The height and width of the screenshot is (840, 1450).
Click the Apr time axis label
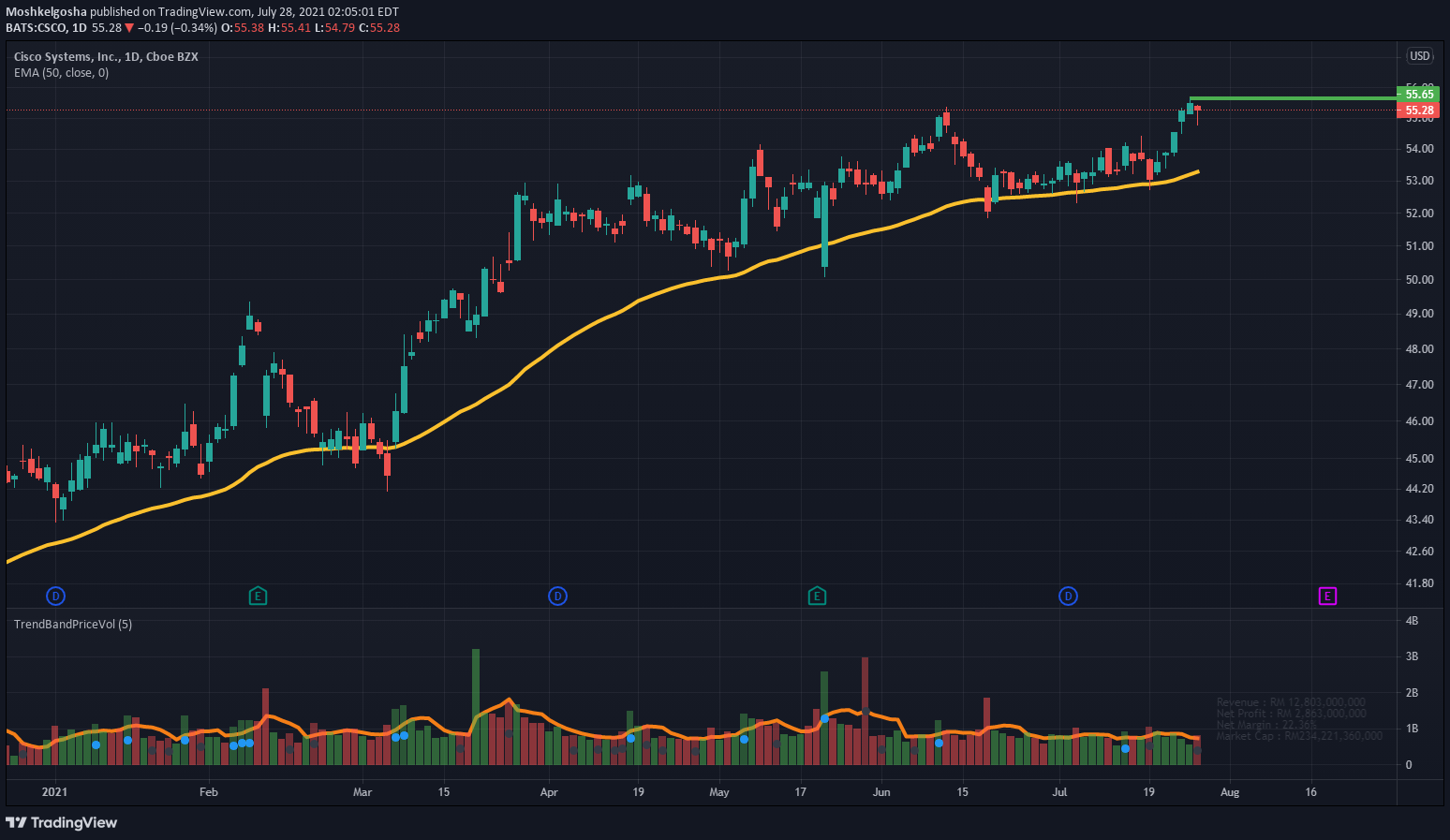coord(549,792)
